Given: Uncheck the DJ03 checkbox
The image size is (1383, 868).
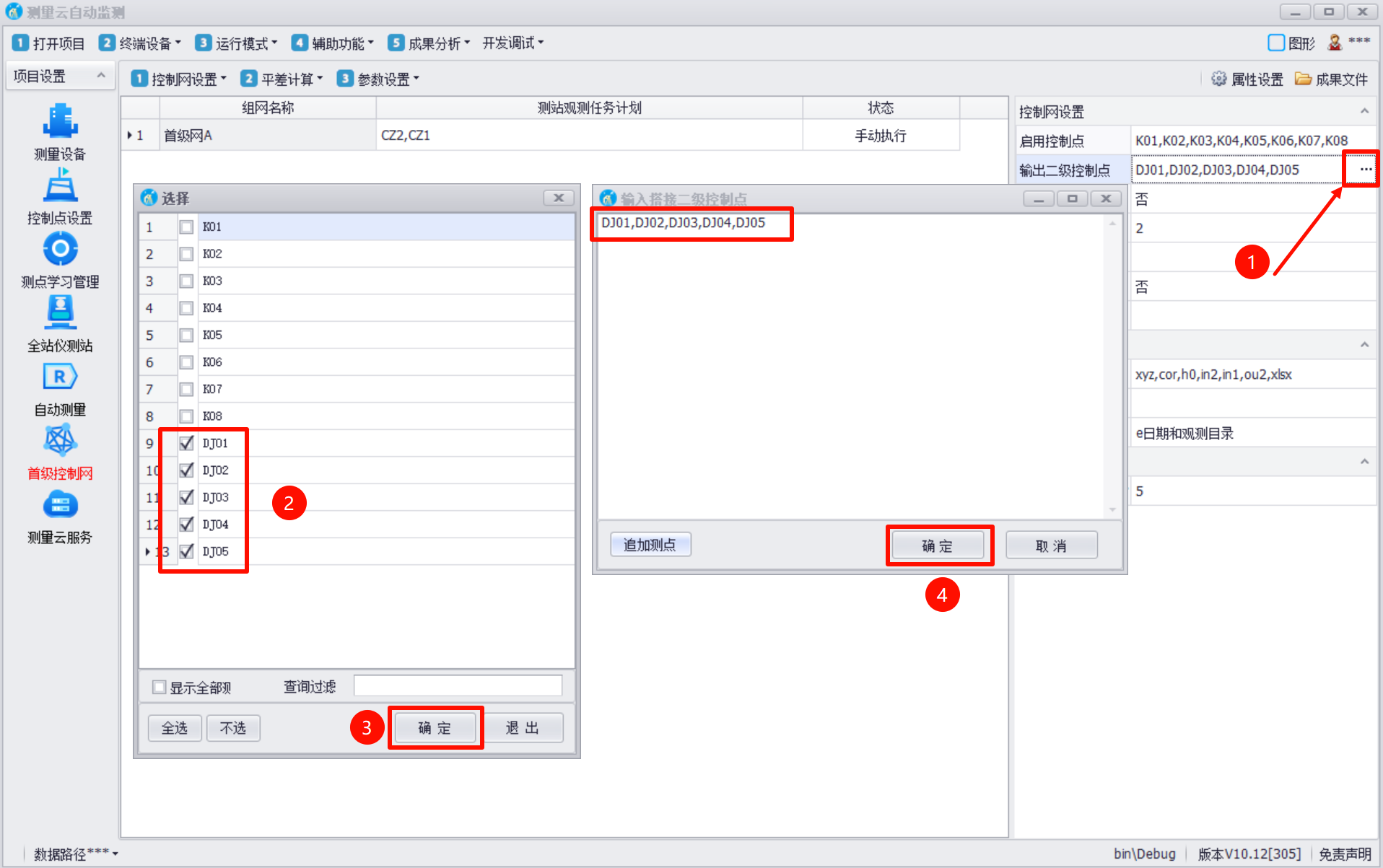Looking at the screenshot, I should (186, 497).
